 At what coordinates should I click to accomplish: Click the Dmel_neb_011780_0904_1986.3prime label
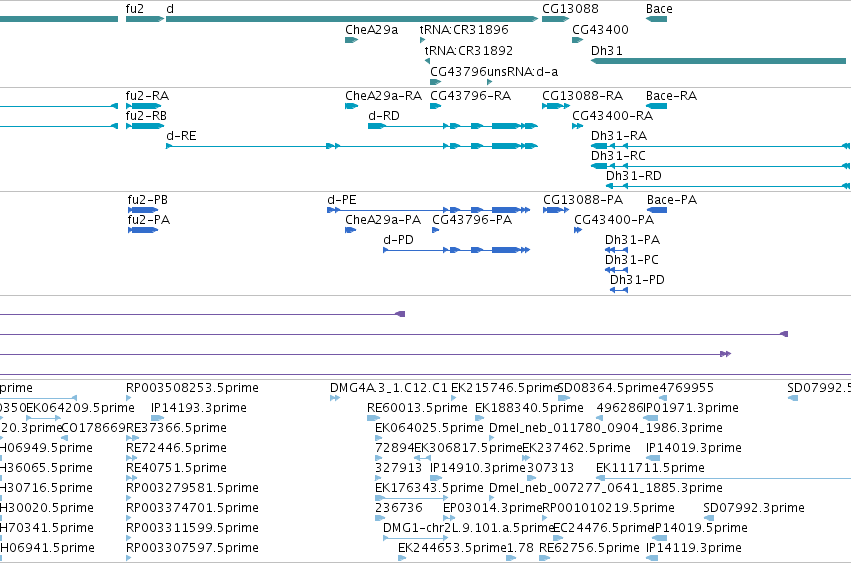[x=606, y=428]
